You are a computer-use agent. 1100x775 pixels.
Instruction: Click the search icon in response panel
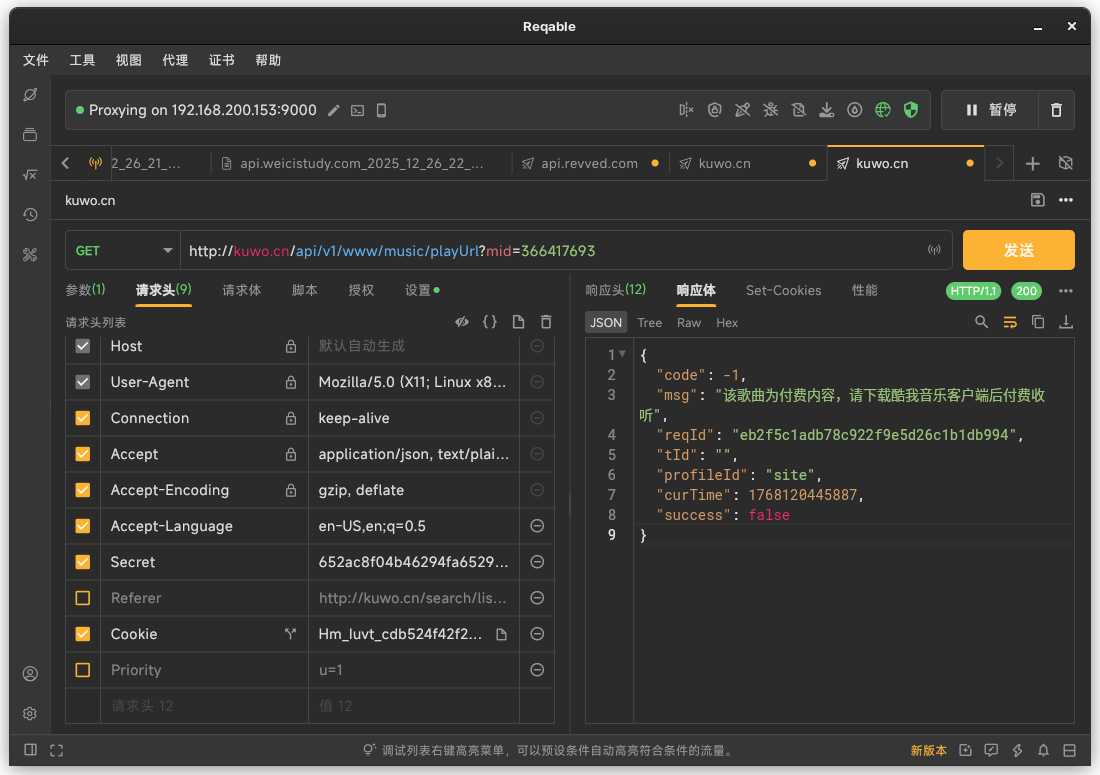pos(982,322)
